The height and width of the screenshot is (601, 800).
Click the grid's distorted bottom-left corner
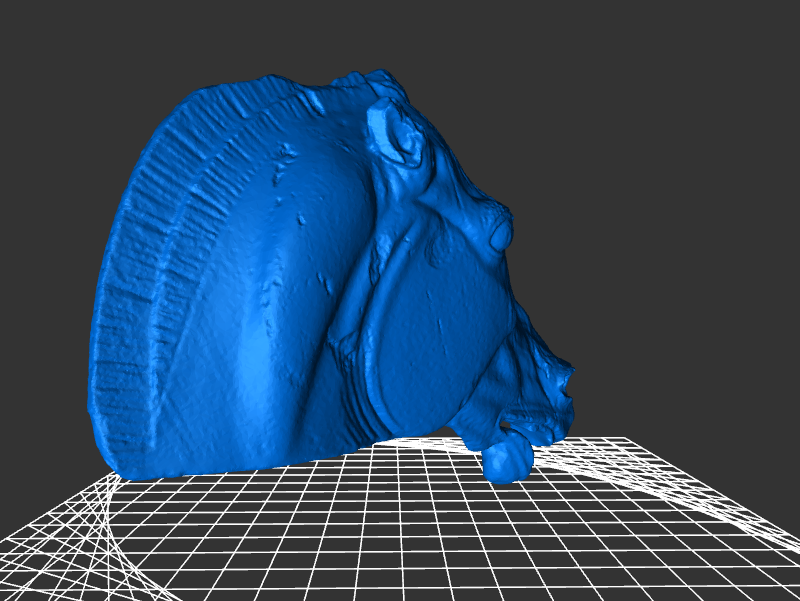pyautogui.click(x=30, y=570)
